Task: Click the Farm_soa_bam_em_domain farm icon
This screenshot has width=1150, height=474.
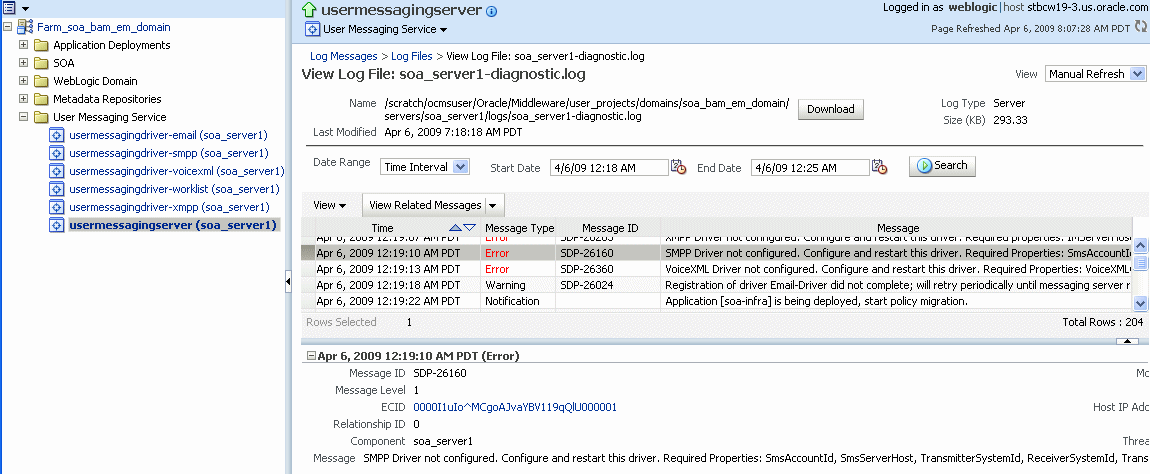Action: (x=26, y=27)
